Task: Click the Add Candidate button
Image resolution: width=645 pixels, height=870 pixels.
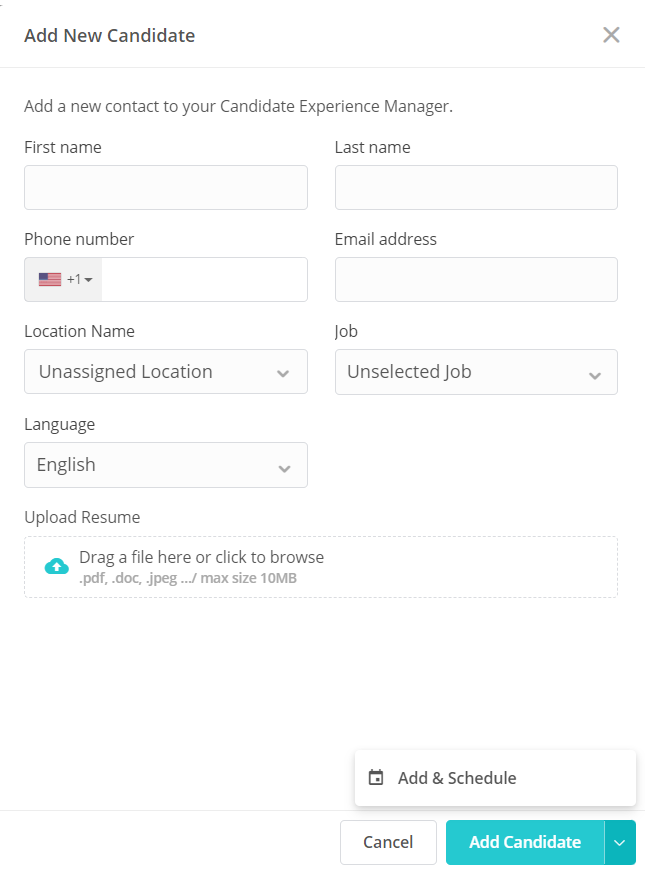Action: pos(524,842)
